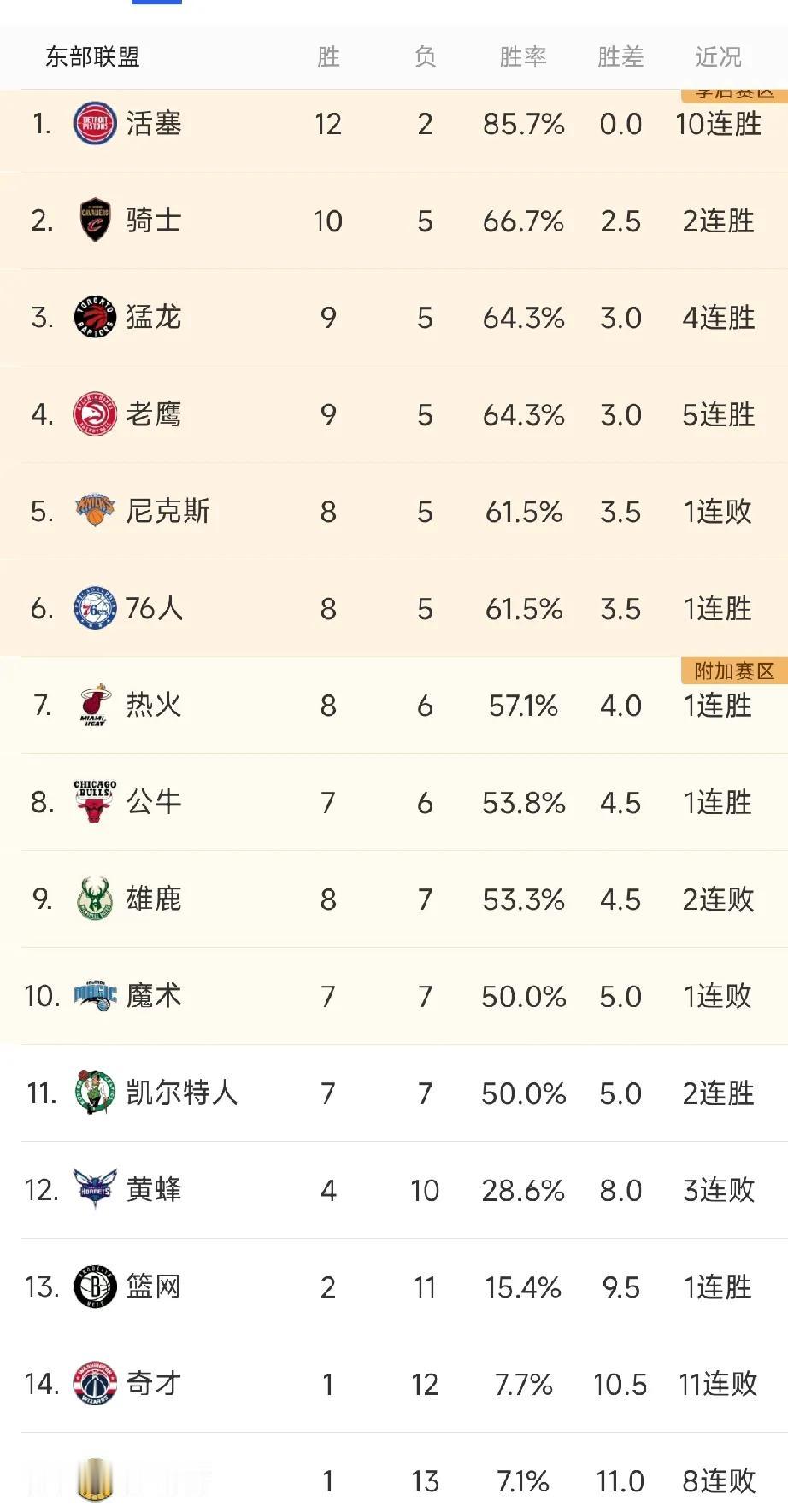Click the 近况 column header
Screen dimensions: 788x1512
click(x=718, y=56)
